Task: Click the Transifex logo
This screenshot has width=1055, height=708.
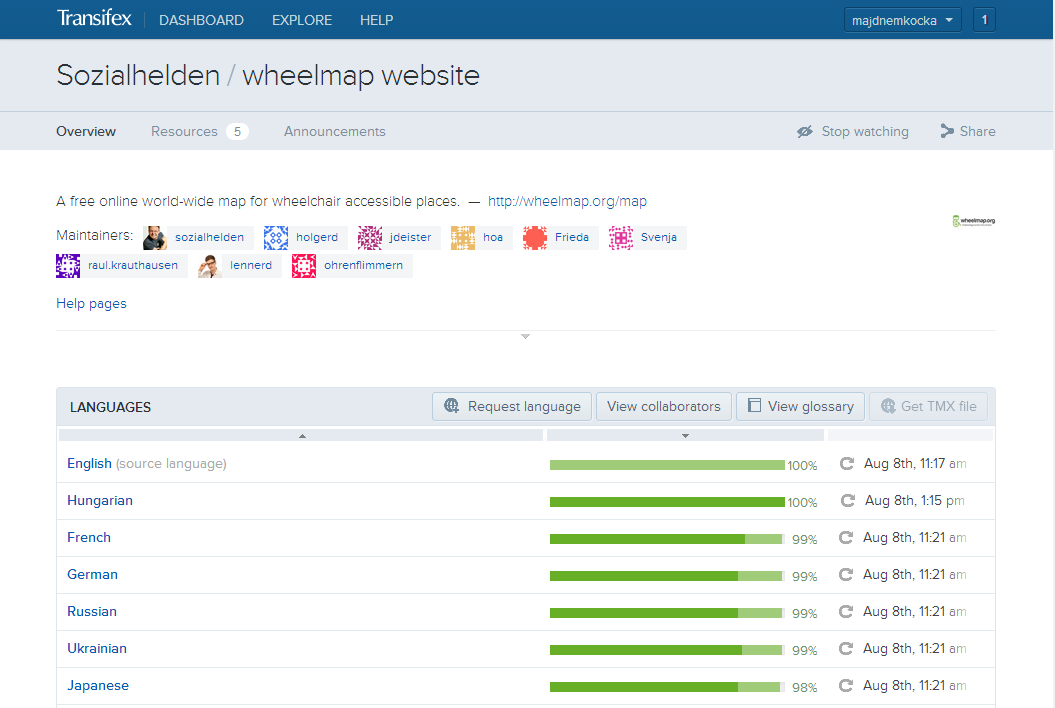Action: 94,18
